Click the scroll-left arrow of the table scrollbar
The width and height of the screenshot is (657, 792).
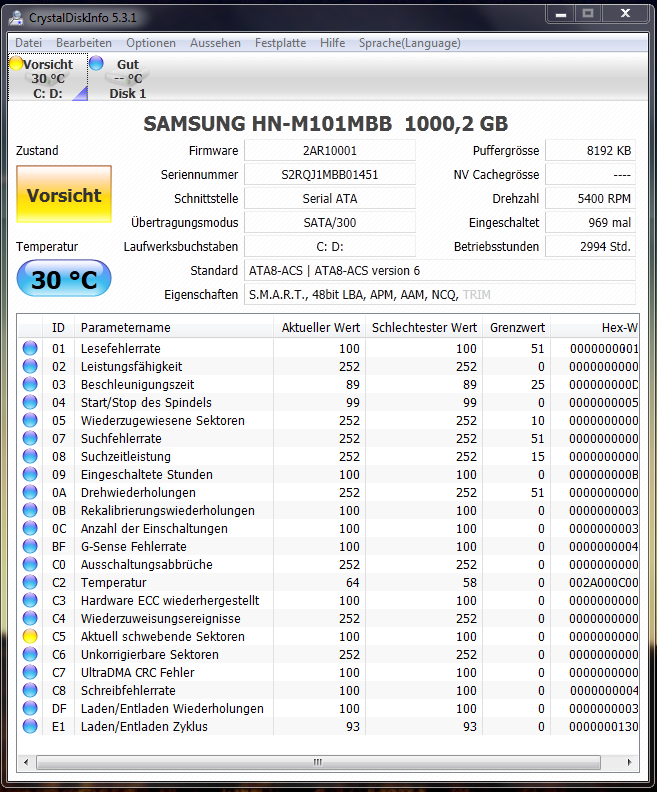click(x=26, y=762)
